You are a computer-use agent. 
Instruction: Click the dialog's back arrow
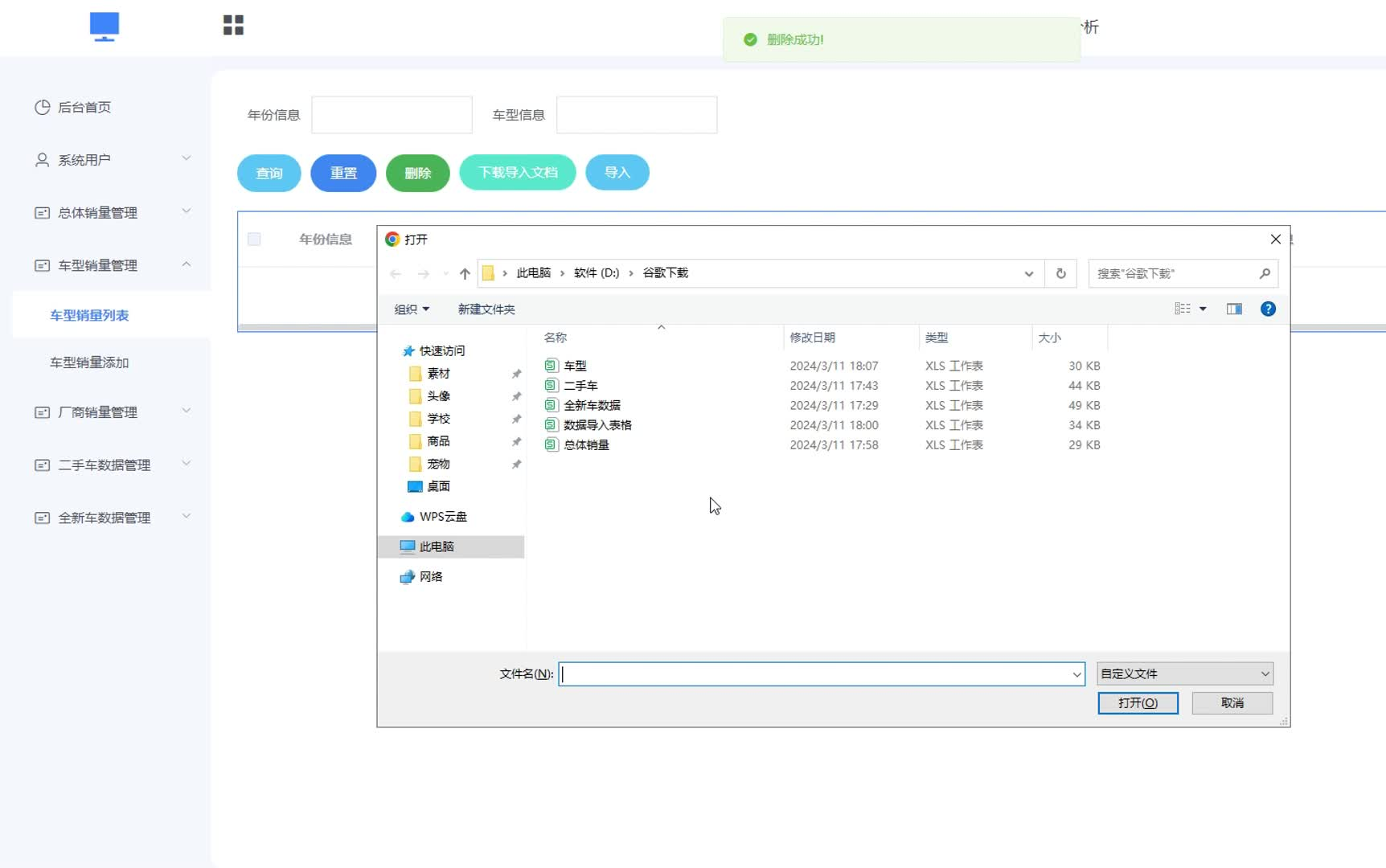396,273
